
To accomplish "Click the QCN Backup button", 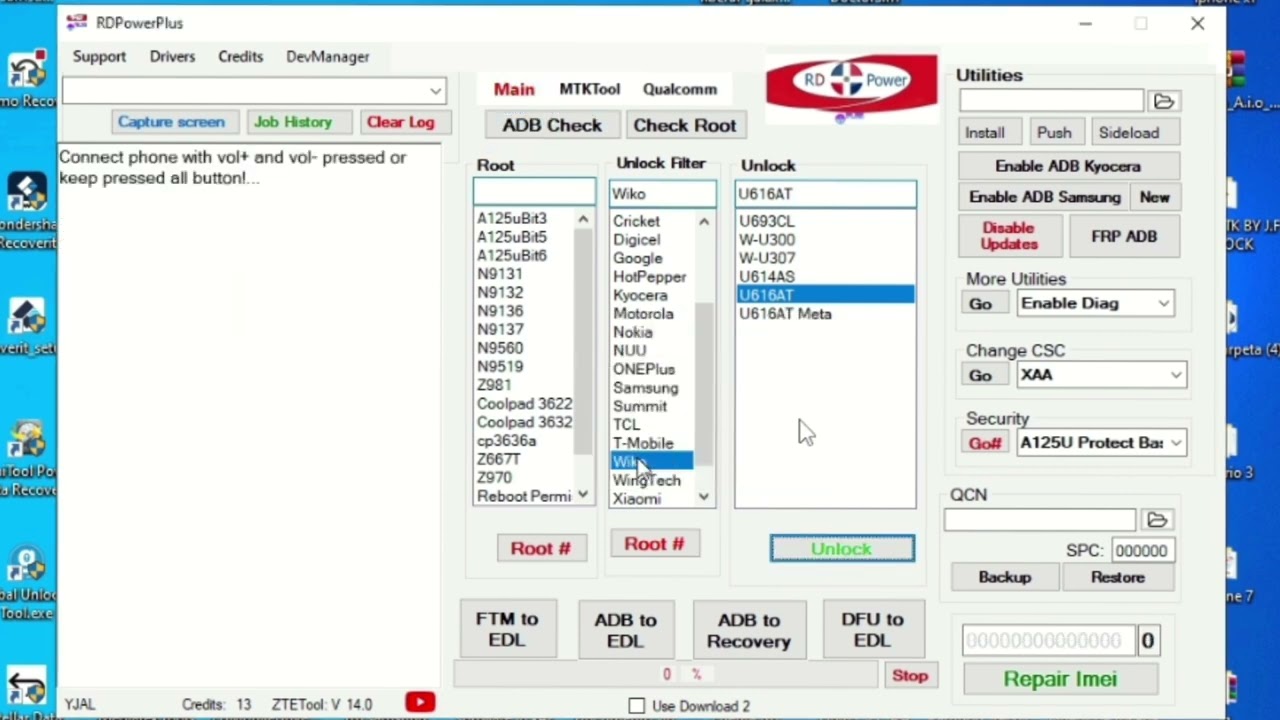I will pos(1004,577).
